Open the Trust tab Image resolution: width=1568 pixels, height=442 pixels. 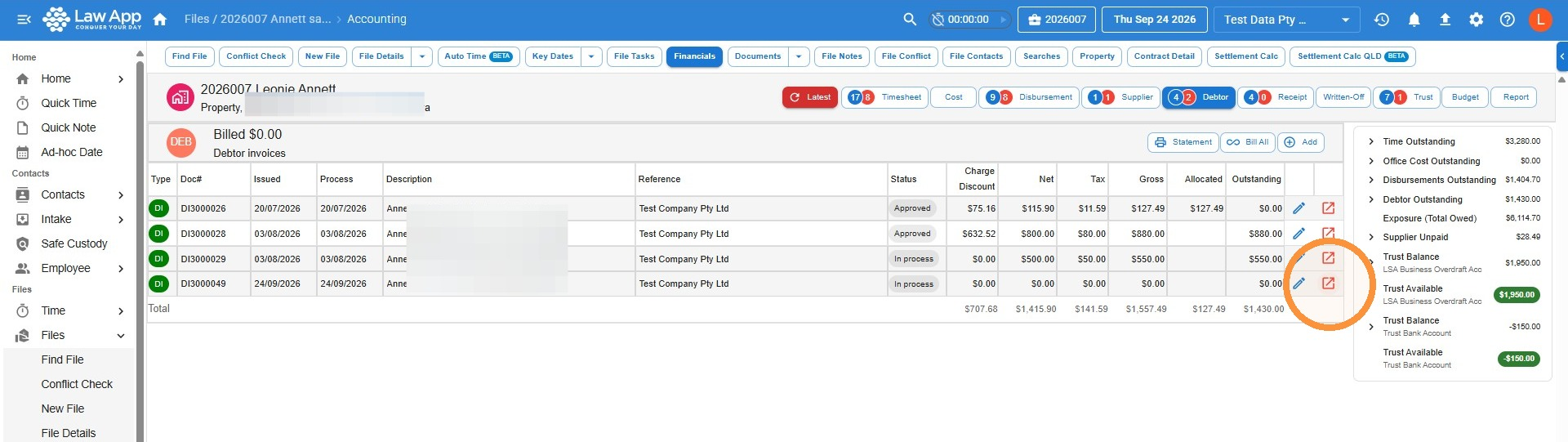(1406, 97)
